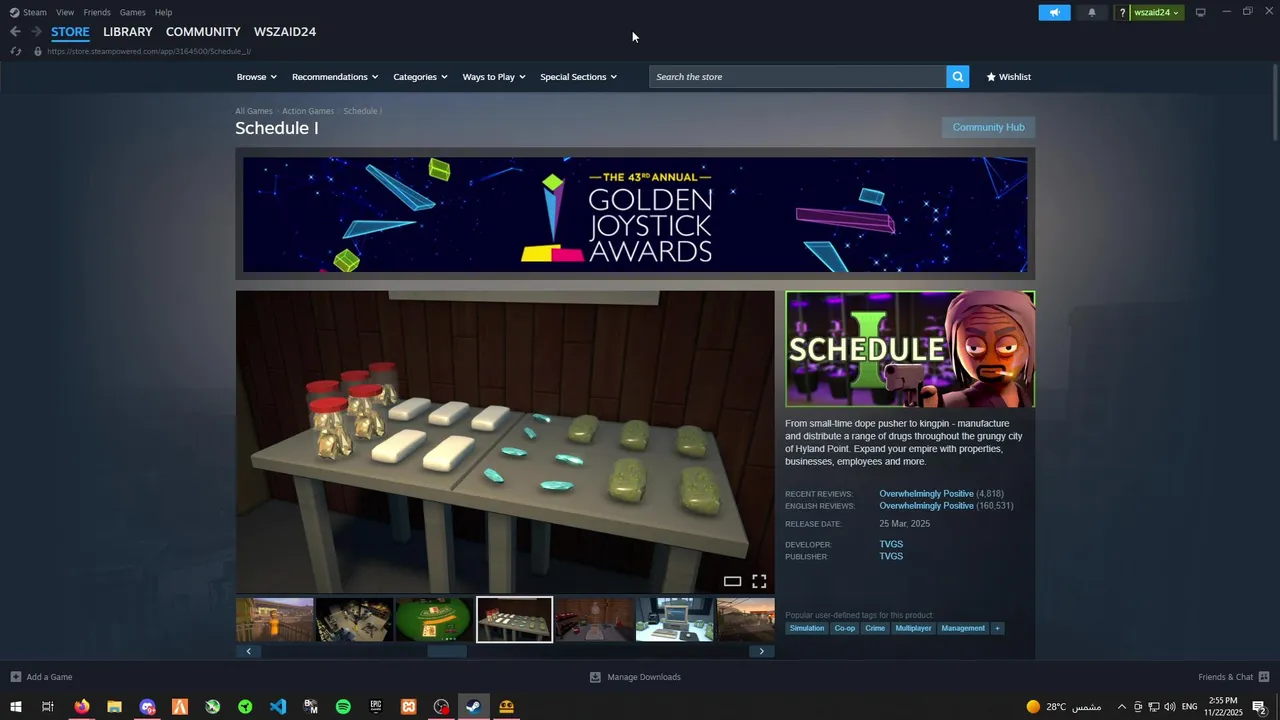Expand the Ways to Play dropdown
The image size is (1280, 720).
[494, 77]
